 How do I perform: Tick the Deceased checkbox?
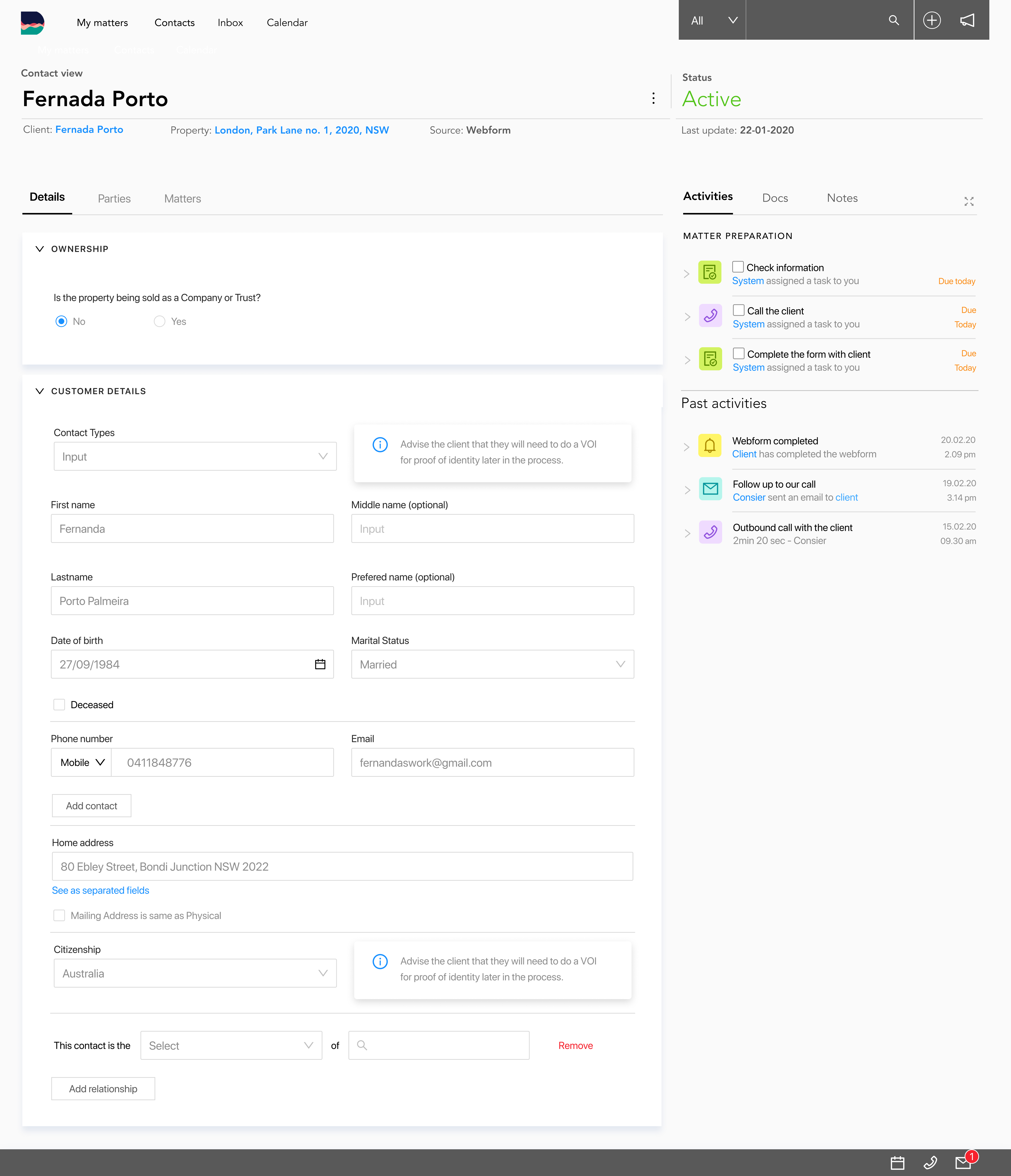[59, 704]
